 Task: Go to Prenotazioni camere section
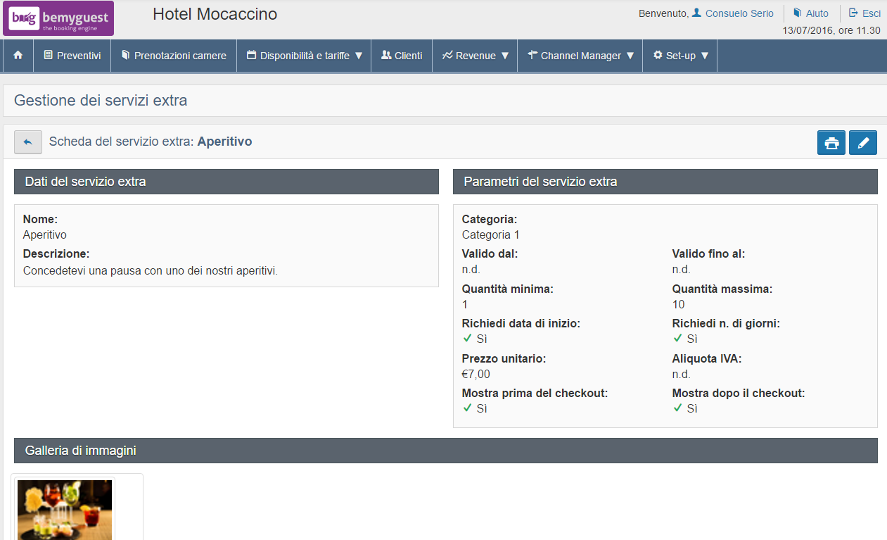click(173, 56)
